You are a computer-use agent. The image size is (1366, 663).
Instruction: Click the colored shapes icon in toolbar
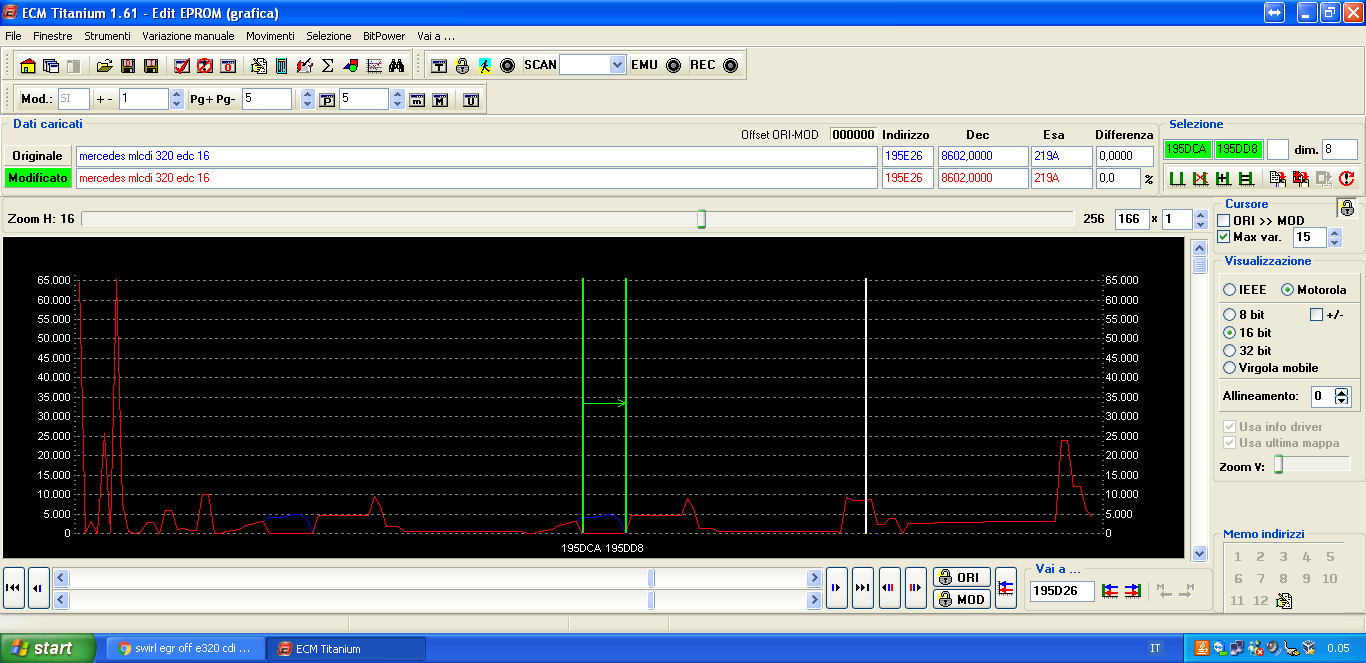coord(351,66)
